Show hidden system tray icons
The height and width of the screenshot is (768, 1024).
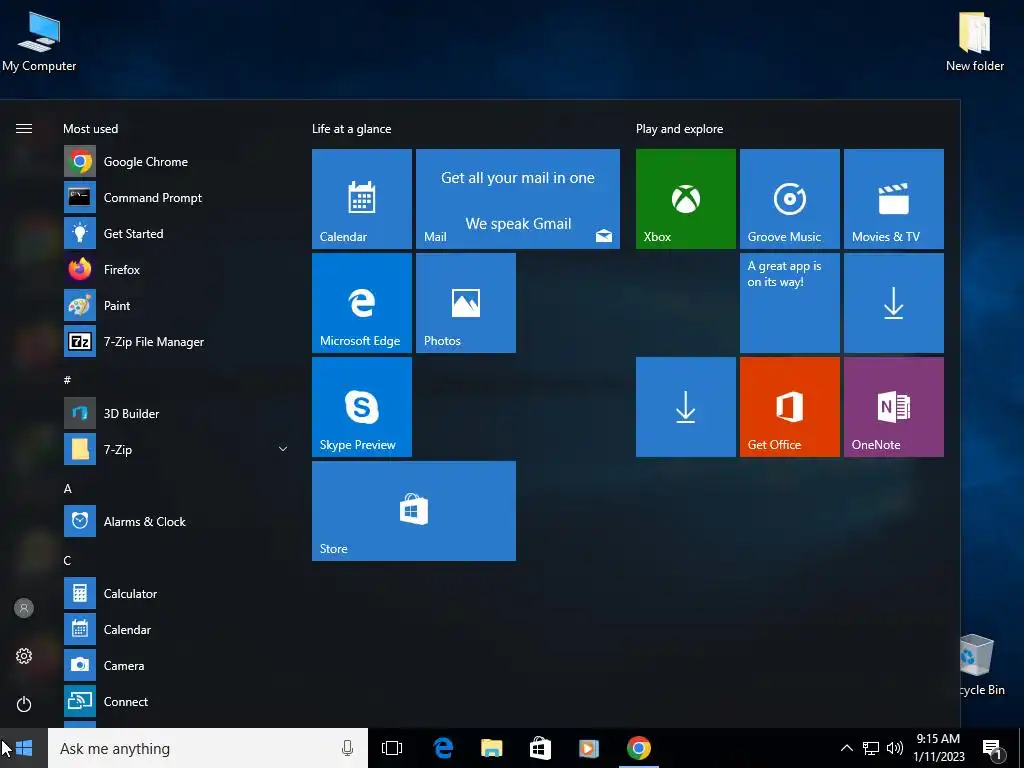pos(846,748)
